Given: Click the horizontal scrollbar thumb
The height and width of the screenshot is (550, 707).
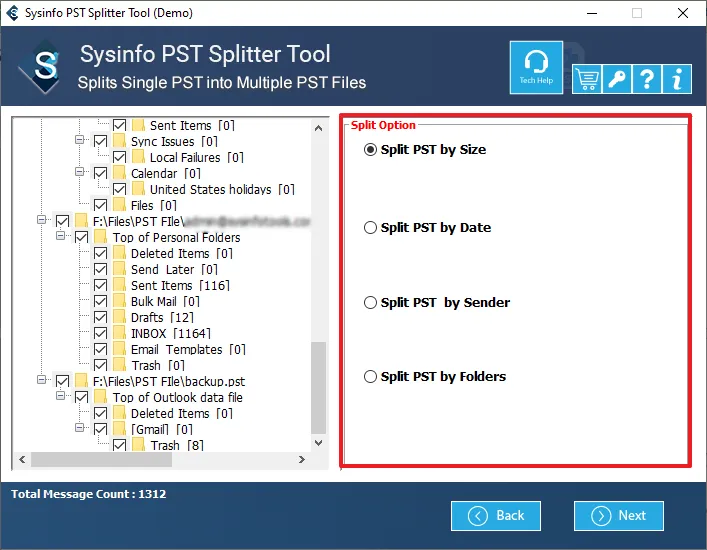Looking at the screenshot, I should pyautogui.click(x=101, y=459).
